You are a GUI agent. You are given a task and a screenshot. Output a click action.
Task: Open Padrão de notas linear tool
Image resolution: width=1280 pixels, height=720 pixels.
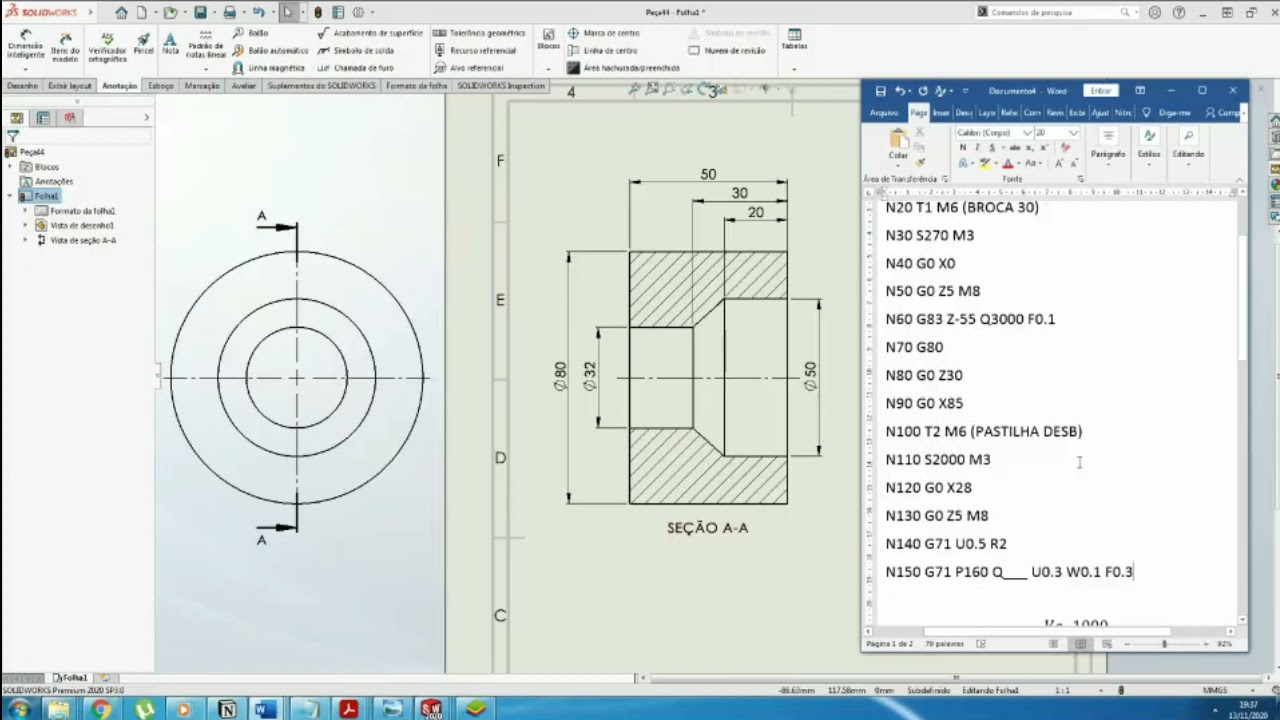(x=206, y=45)
